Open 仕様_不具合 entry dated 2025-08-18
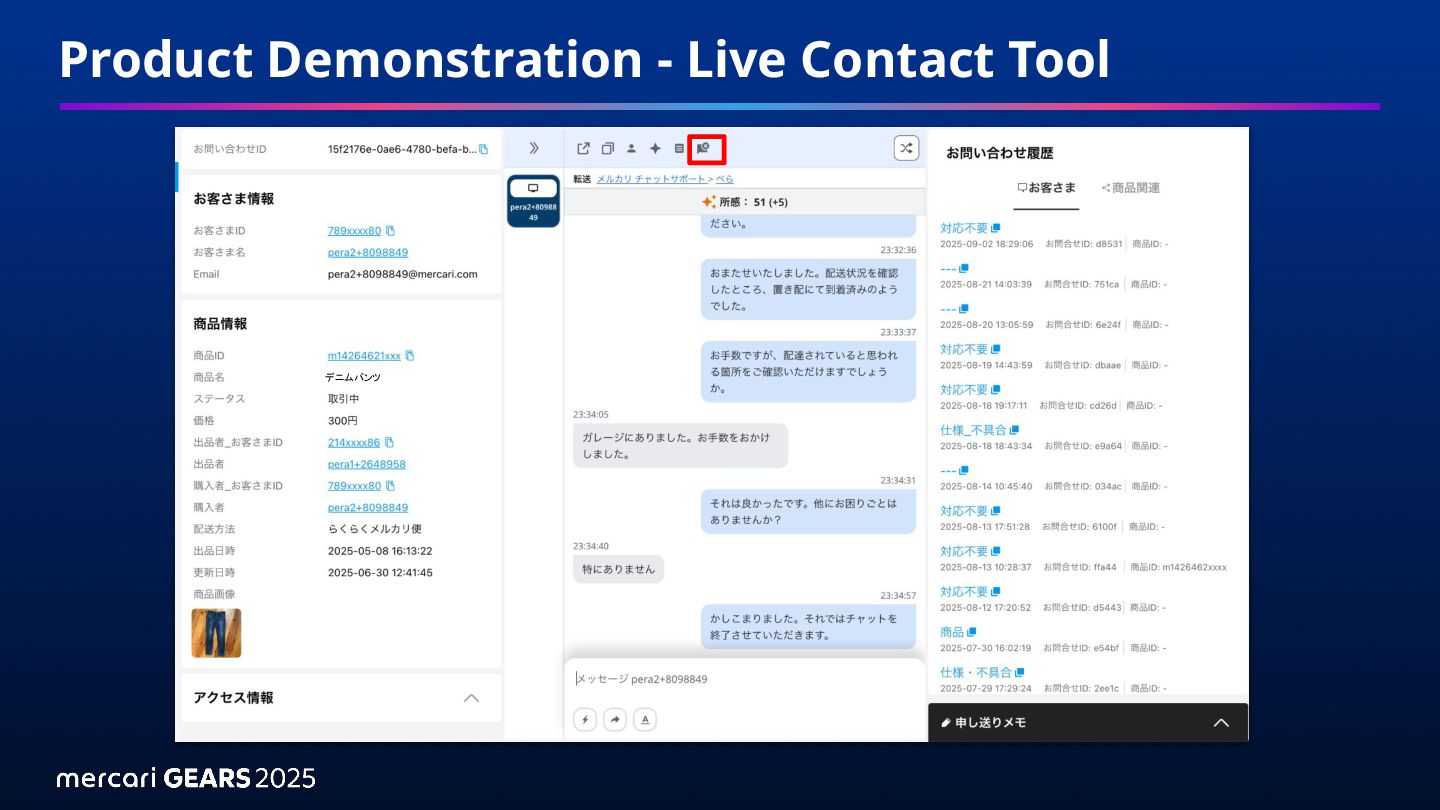The height and width of the screenshot is (810, 1440). (973, 430)
